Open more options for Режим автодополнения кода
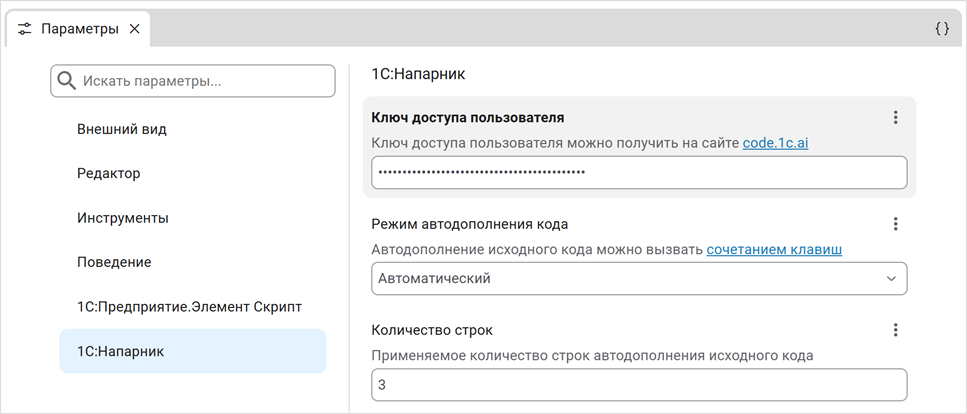967x414 pixels. tap(896, 224)
